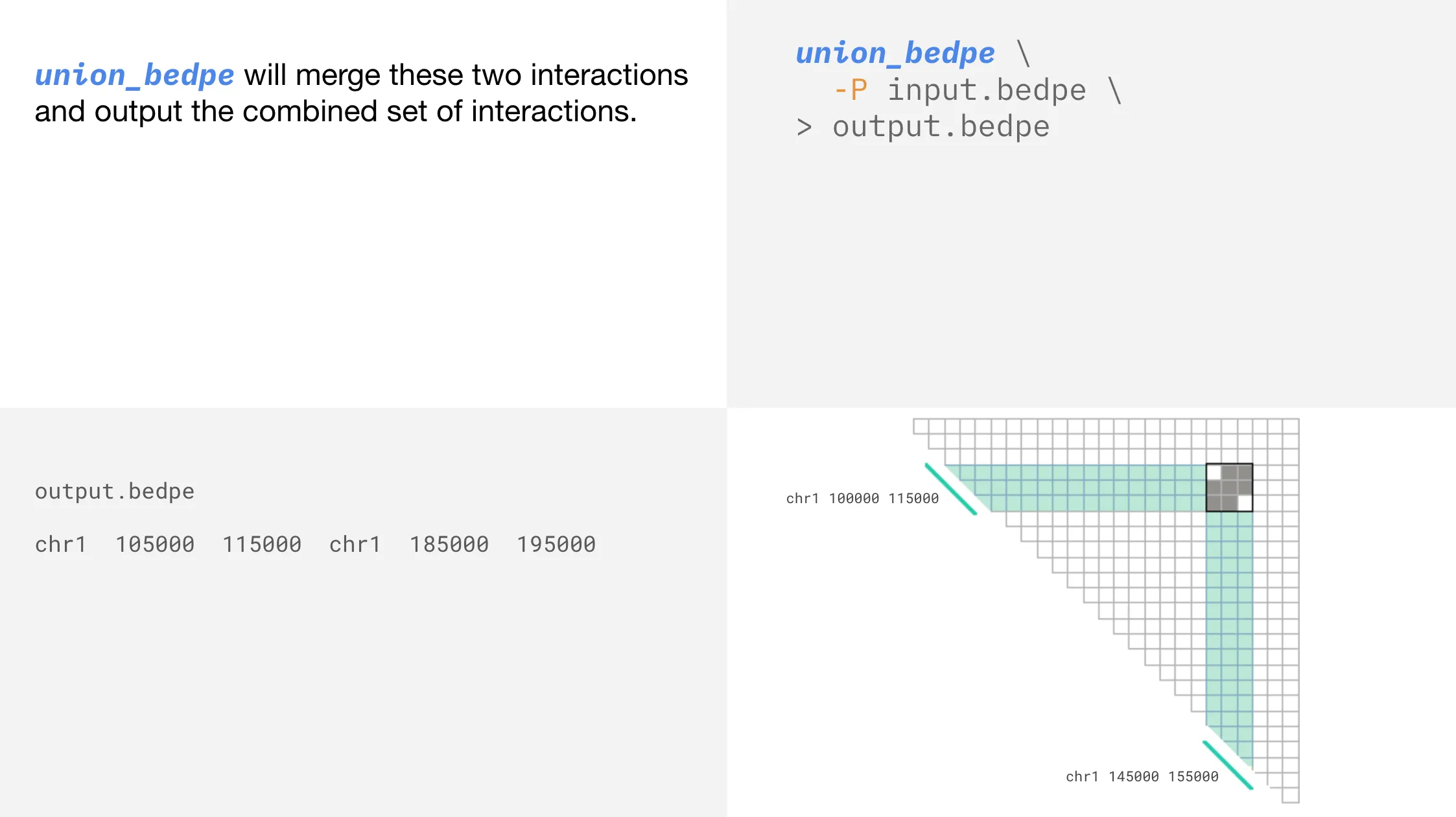1456x817 pixels.
Task: Click the chr1 100000 115000 label
Action: (x=862, y=499)
